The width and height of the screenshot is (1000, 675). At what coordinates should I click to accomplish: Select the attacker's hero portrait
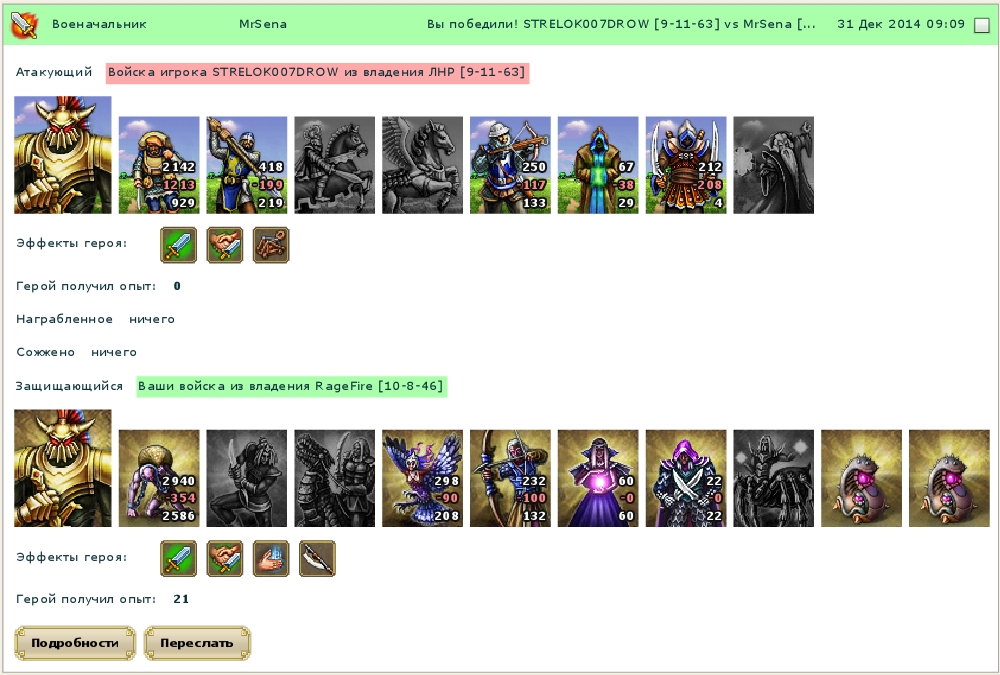(x=62, y=155)
